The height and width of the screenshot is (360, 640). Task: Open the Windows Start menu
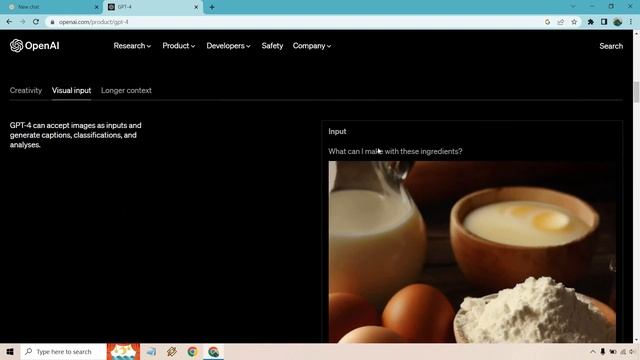pos(10,351)
